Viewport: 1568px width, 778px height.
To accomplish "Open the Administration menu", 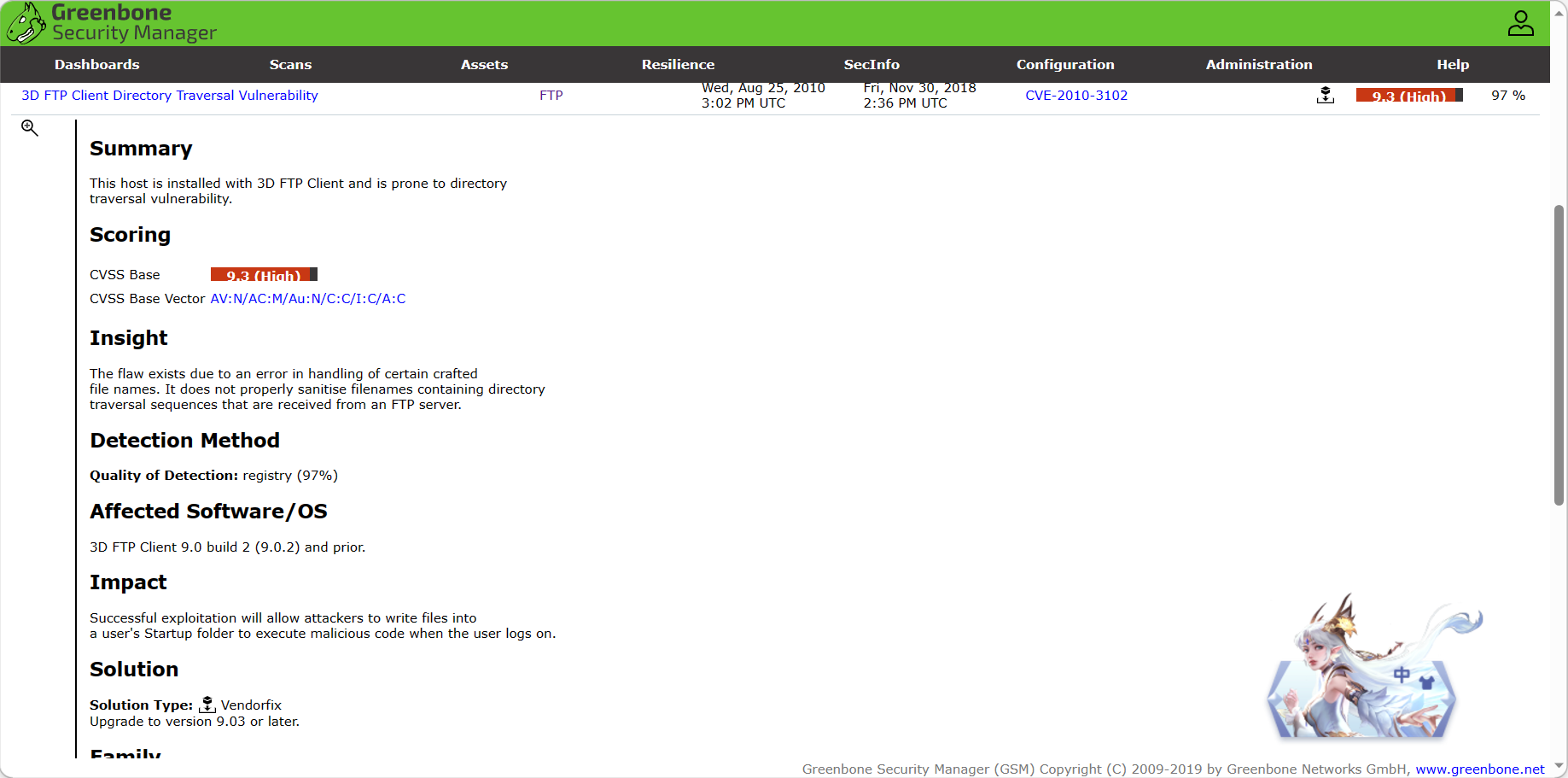I will click(x=1259, y=65).
